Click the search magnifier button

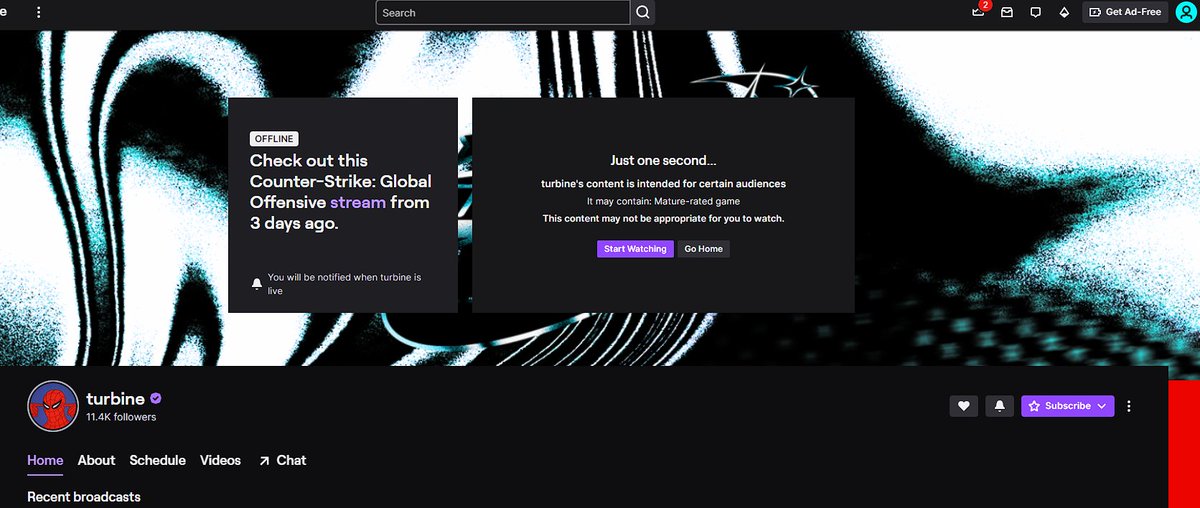(643, 12)
